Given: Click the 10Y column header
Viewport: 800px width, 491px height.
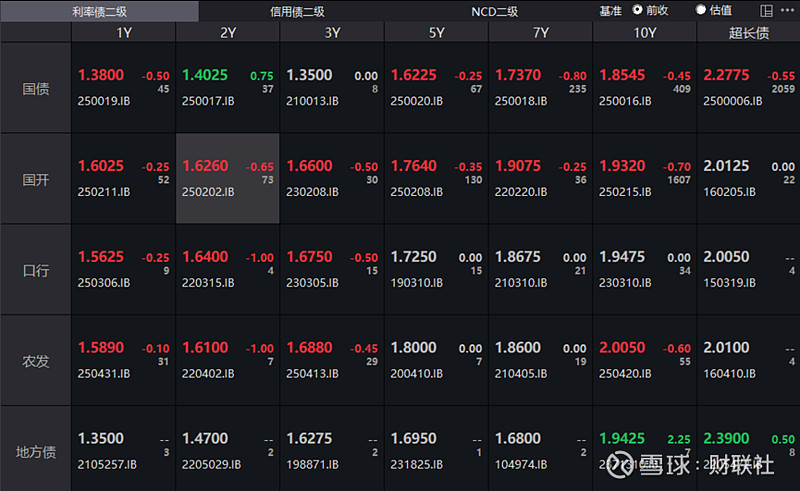Looking at the screenshot, I should click(645, 32).
